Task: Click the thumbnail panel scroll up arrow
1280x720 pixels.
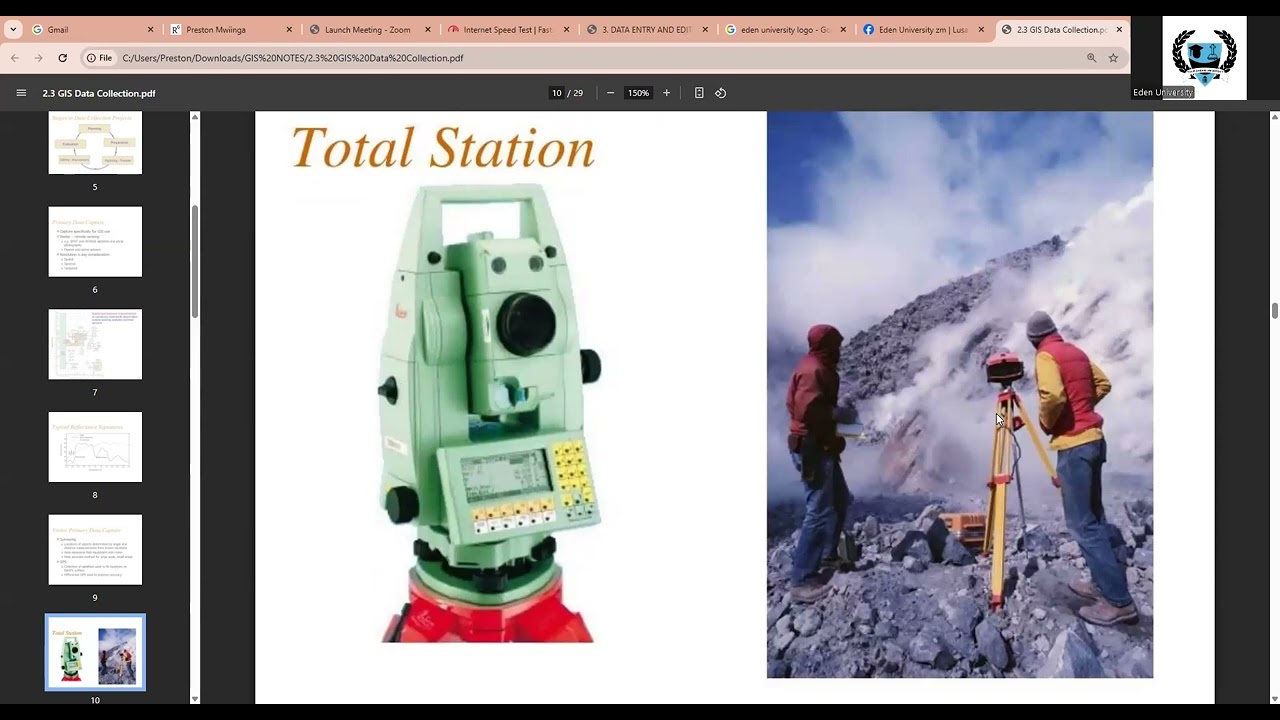Action: coord(195,117)
